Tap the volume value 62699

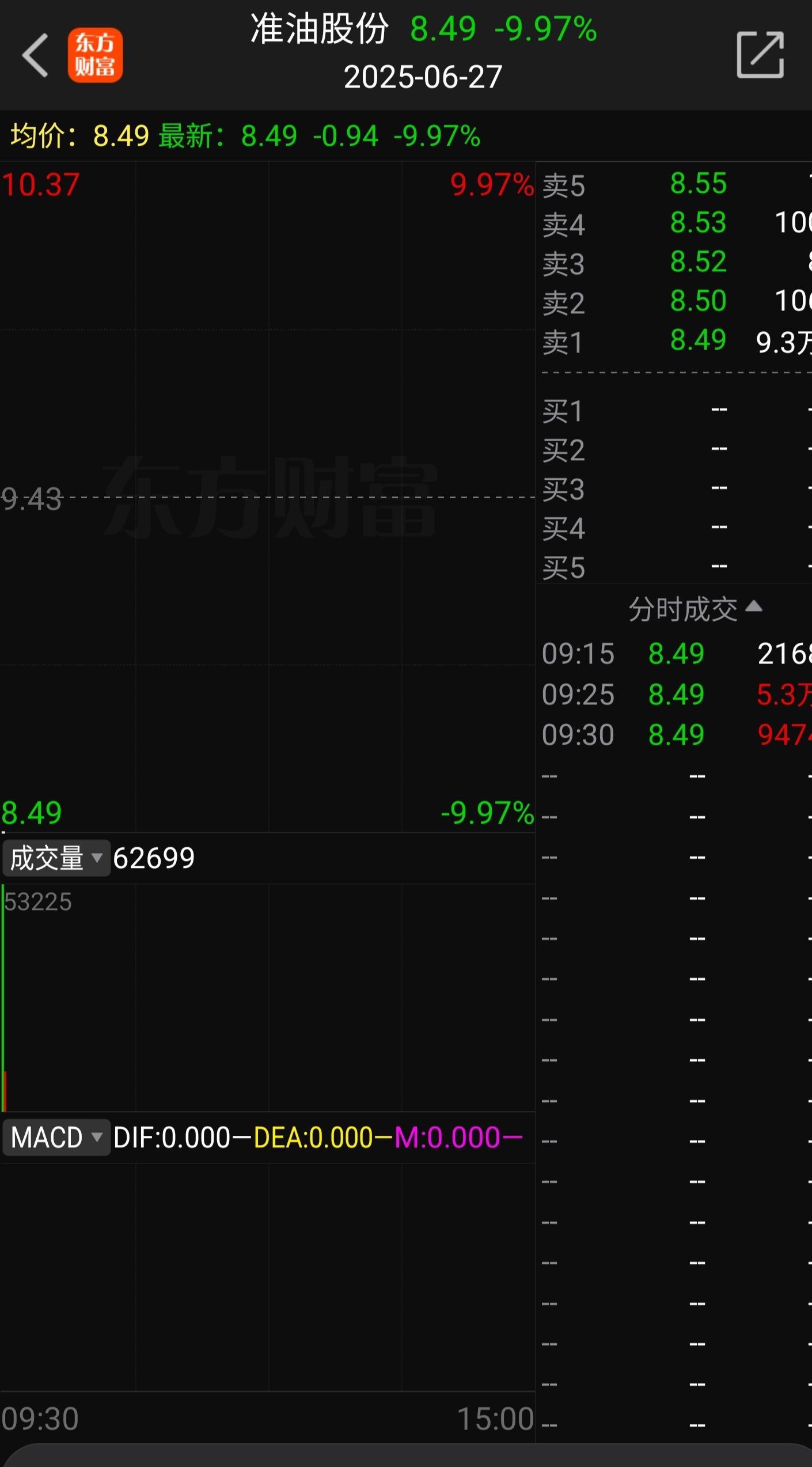154,858
